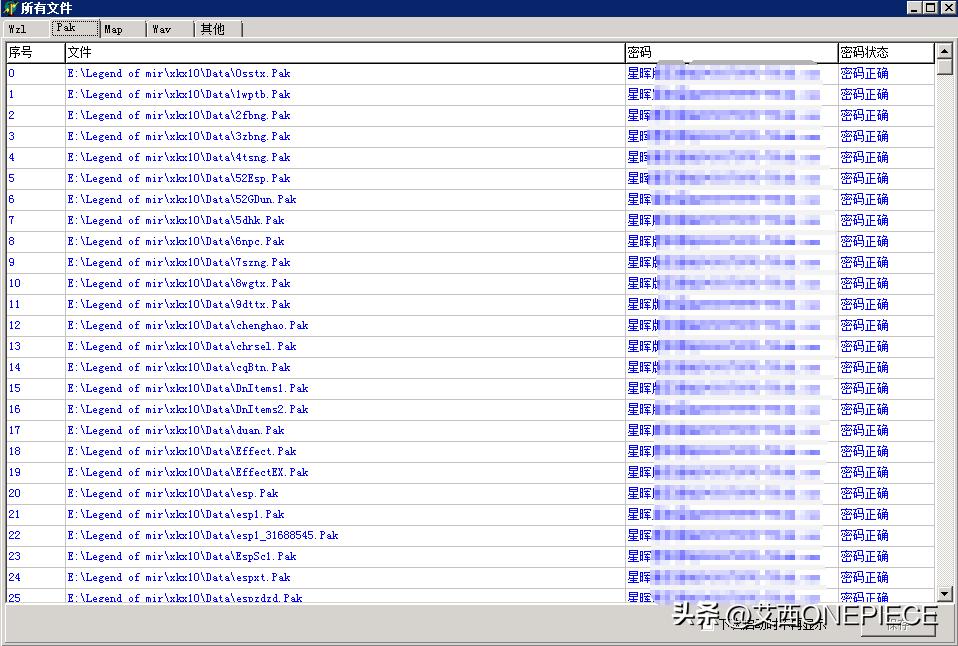Select the 5dhk.Pak file path
This screenshot has width=958, height=646.
[x=175, y=220]
